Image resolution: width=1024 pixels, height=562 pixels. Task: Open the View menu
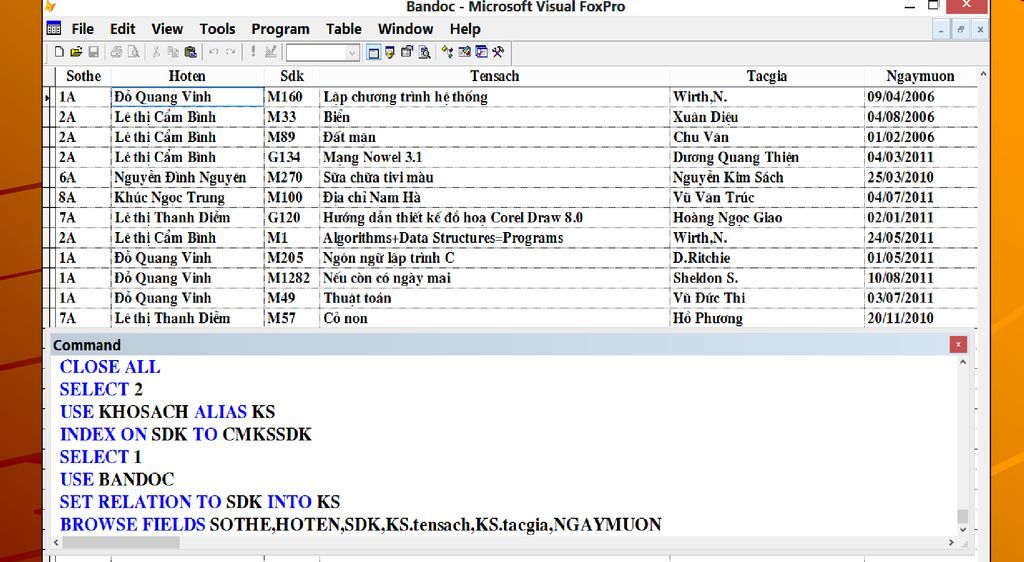coord(167,29)
